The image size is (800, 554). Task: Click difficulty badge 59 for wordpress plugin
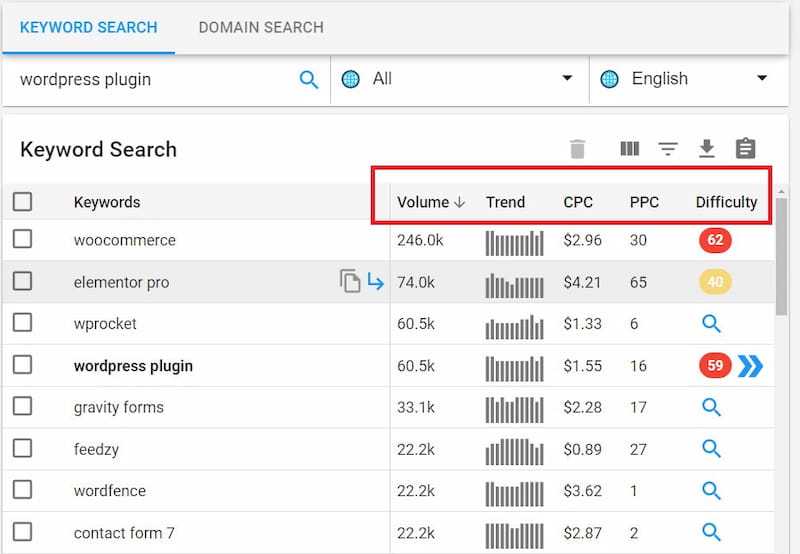[x=715, y=365]
